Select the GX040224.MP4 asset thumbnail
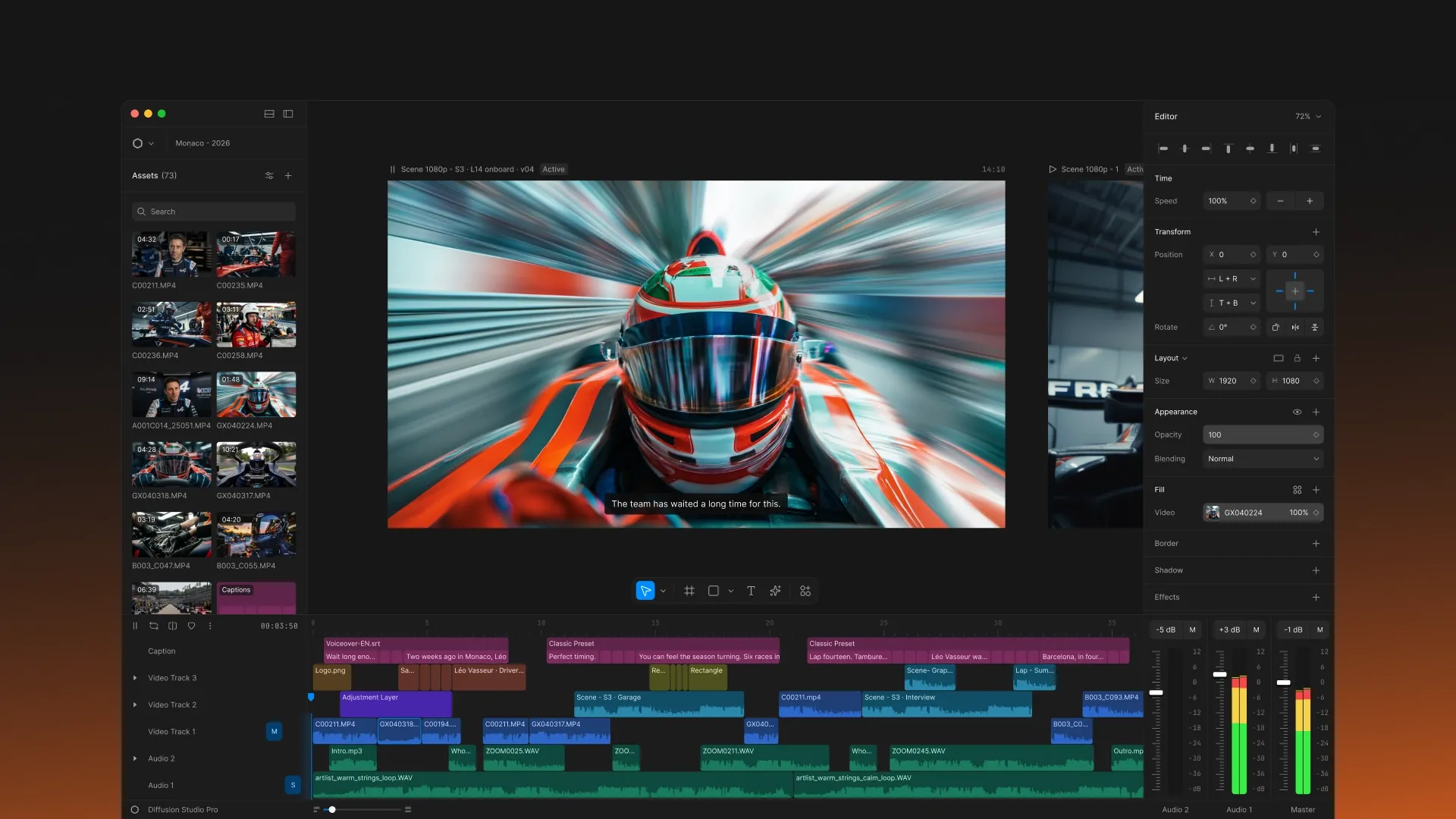 click(256, 394)
